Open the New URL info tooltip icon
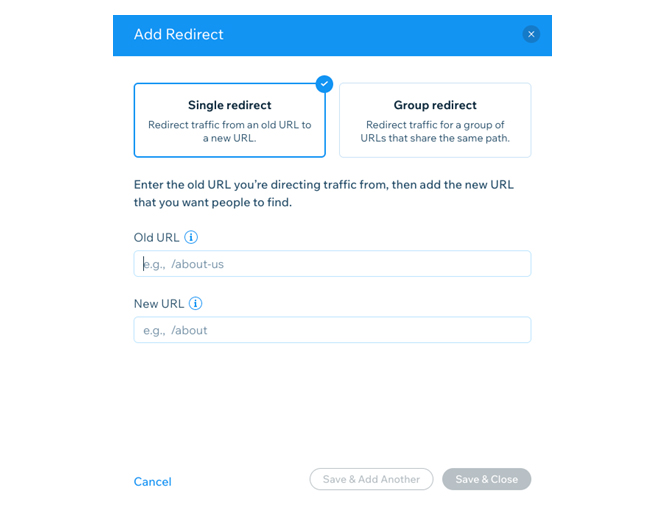665x522 pixels. [195, 303]
